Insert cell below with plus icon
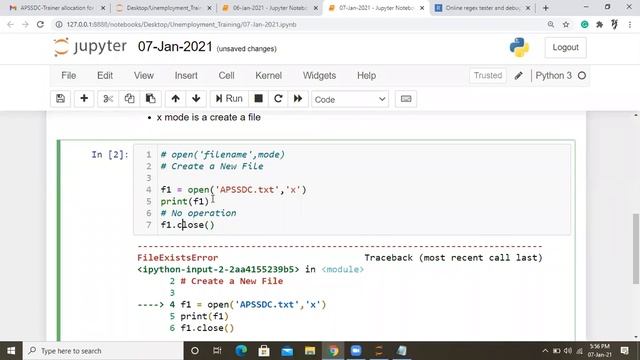Screen dimensions: 640x360 84,99
